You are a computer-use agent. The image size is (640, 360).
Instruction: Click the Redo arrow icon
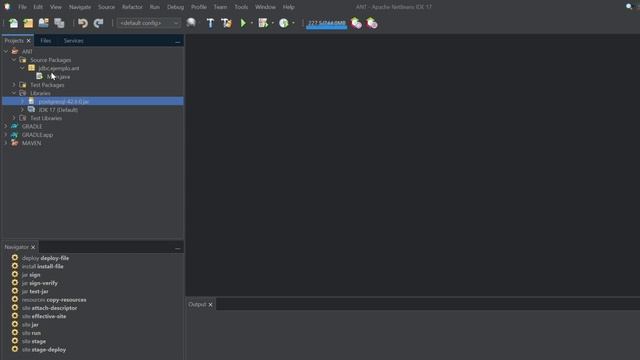point(98,23)
